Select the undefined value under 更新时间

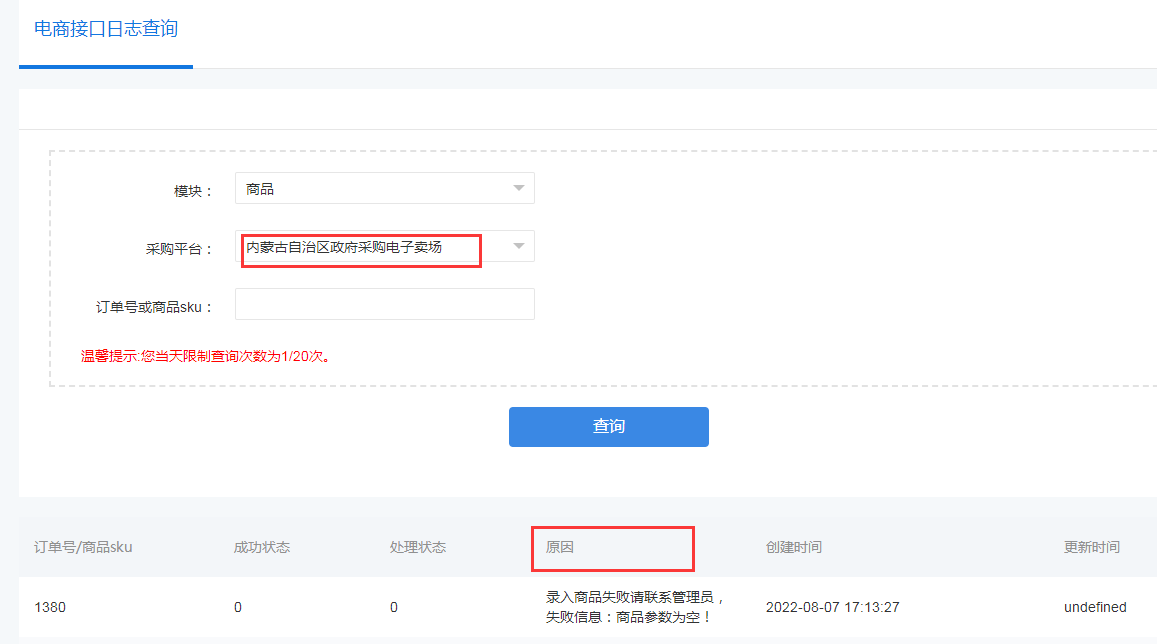click(1095, 607)
